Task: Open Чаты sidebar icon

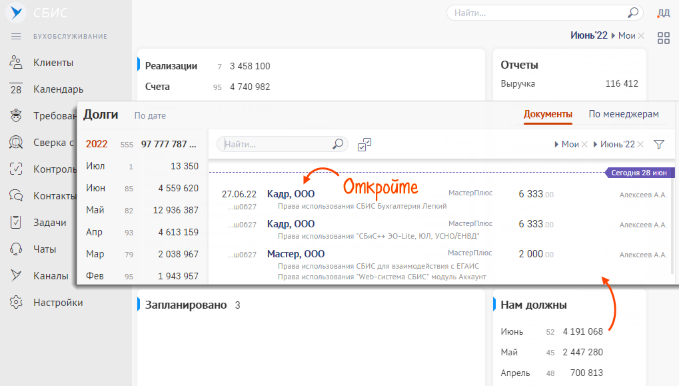Action: pyautogui.click(x=16, y=249)
